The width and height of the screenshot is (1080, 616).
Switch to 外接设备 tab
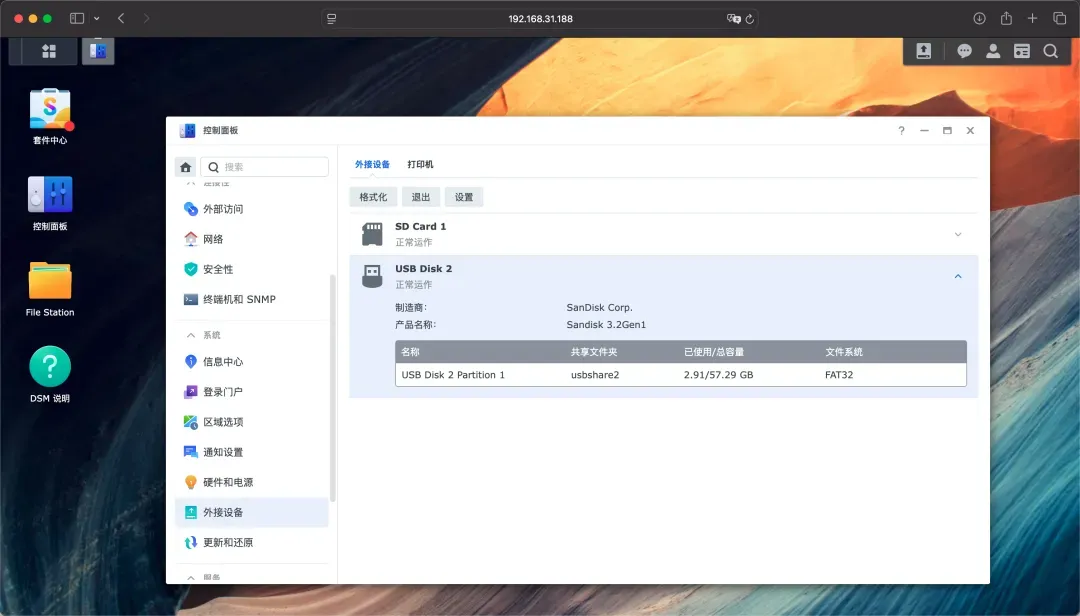coord(372,164)
